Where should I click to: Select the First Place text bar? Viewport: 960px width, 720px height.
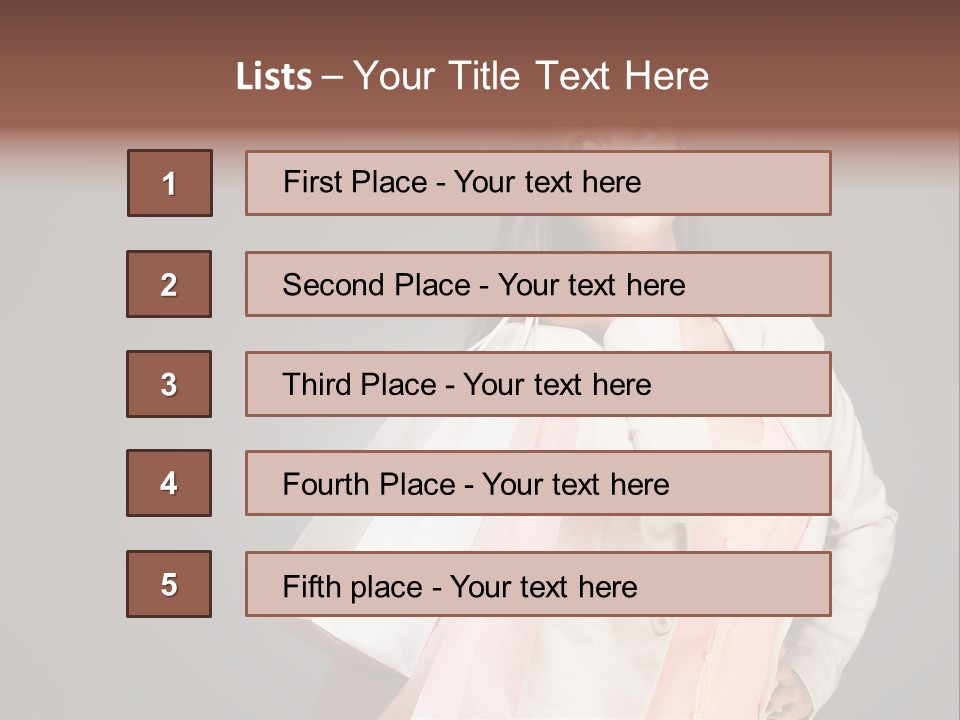click(538, 183)
